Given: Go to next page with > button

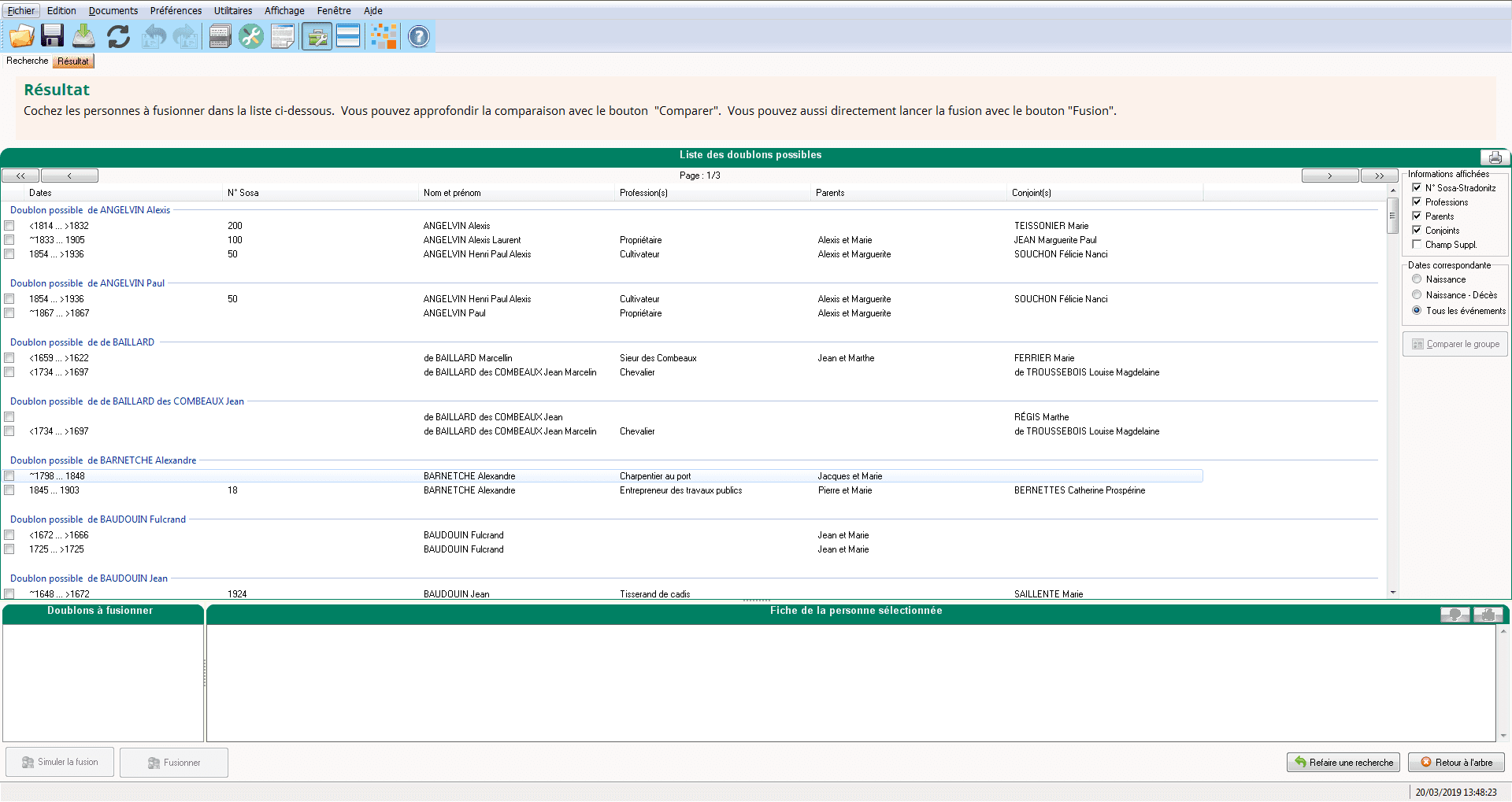Looking at the screenshot, I should (x=1330, y=176).
